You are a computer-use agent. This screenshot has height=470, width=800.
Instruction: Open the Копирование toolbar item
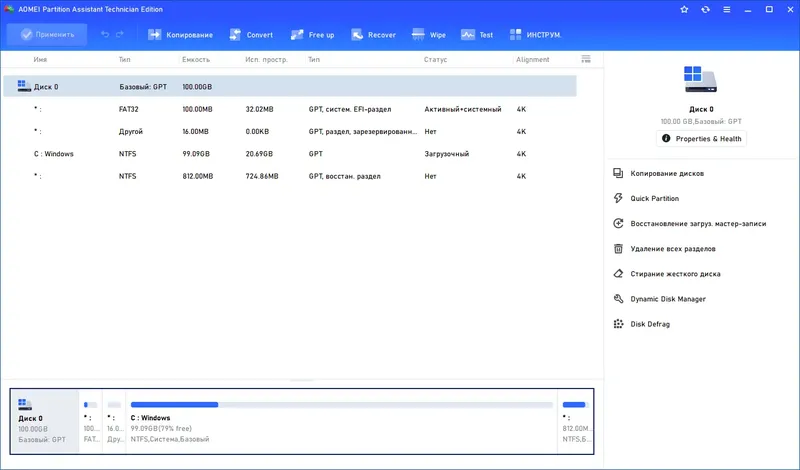tap(180, 35)
